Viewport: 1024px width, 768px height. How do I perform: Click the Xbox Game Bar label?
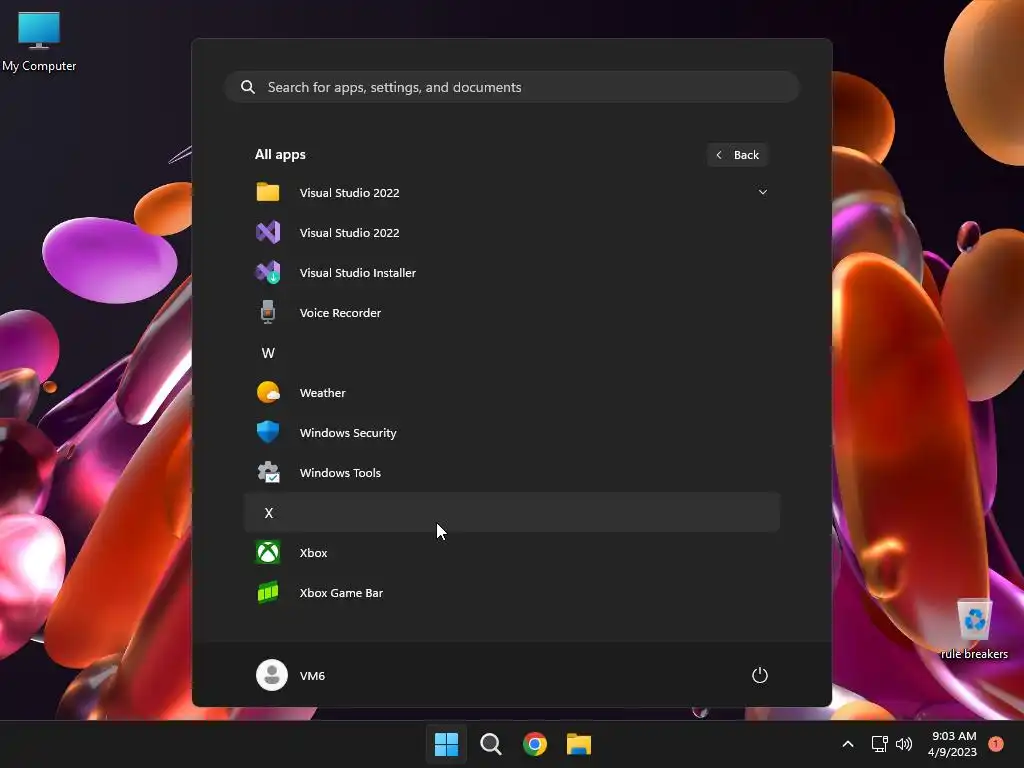click(342, 592)
